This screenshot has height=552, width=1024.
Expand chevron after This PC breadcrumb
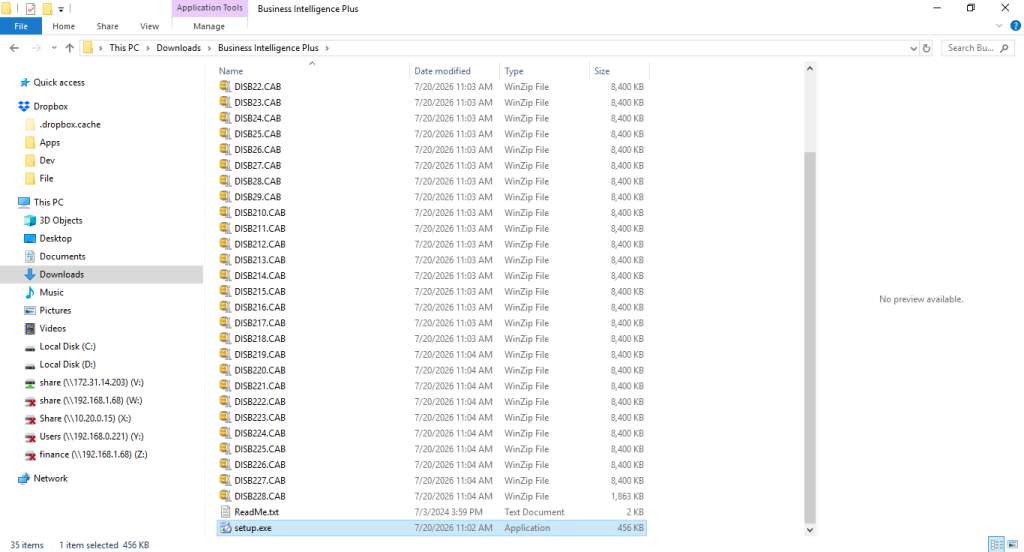click(x=148, y=48)
